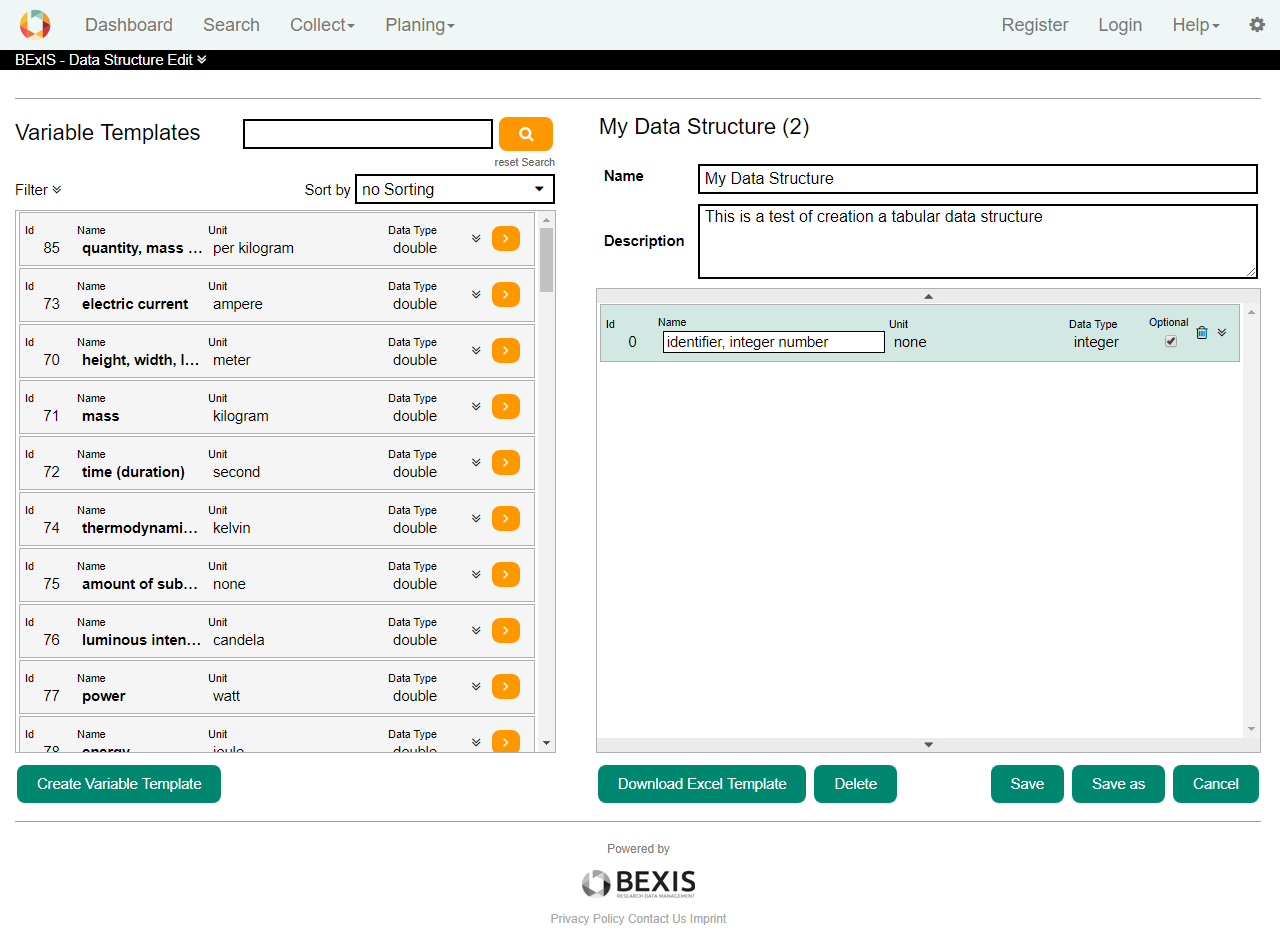
Task: Click the Privacy Policy footer link
Action: [x=587, y=919]
